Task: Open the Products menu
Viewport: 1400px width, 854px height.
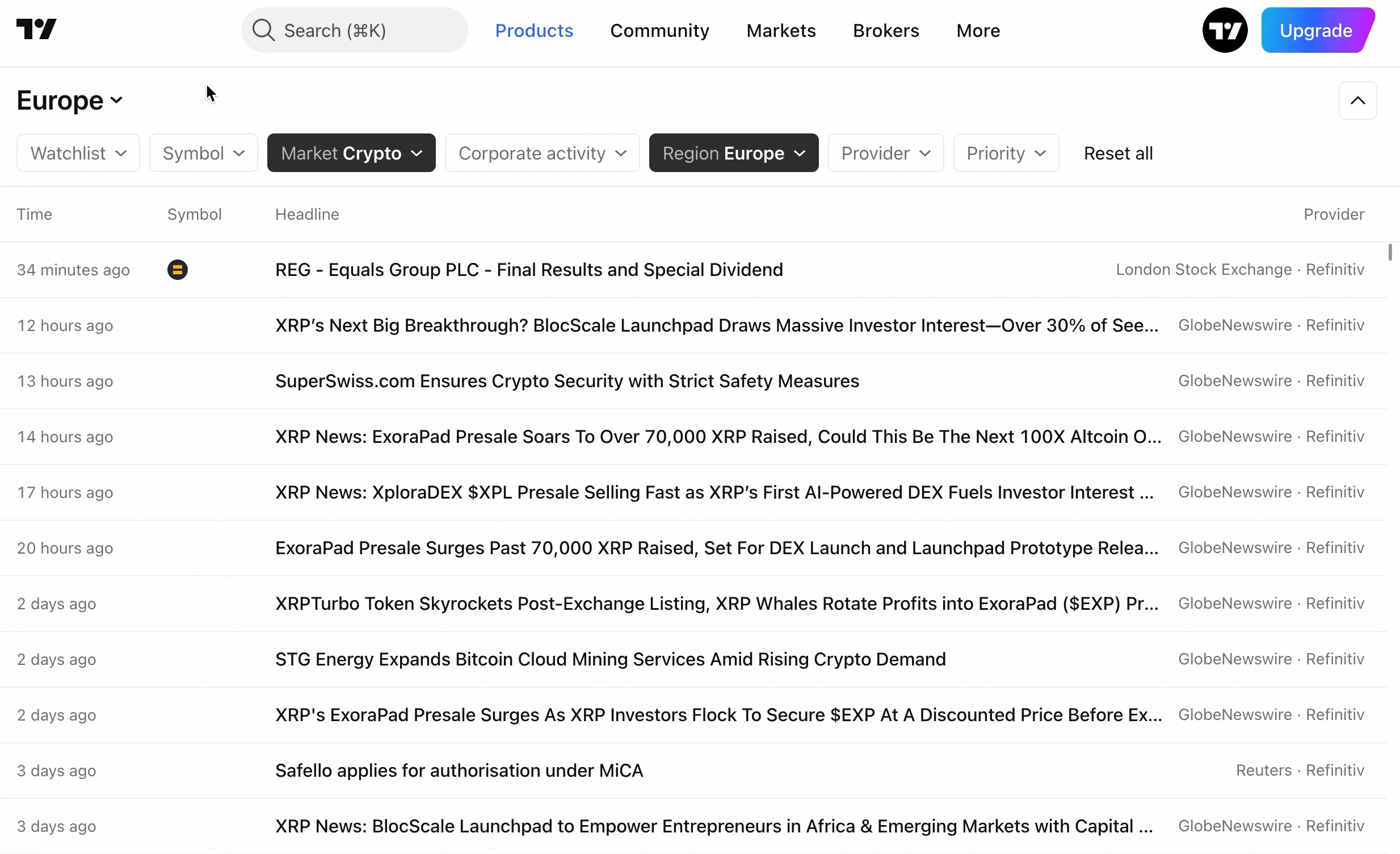Action: [x=533, y=31]
